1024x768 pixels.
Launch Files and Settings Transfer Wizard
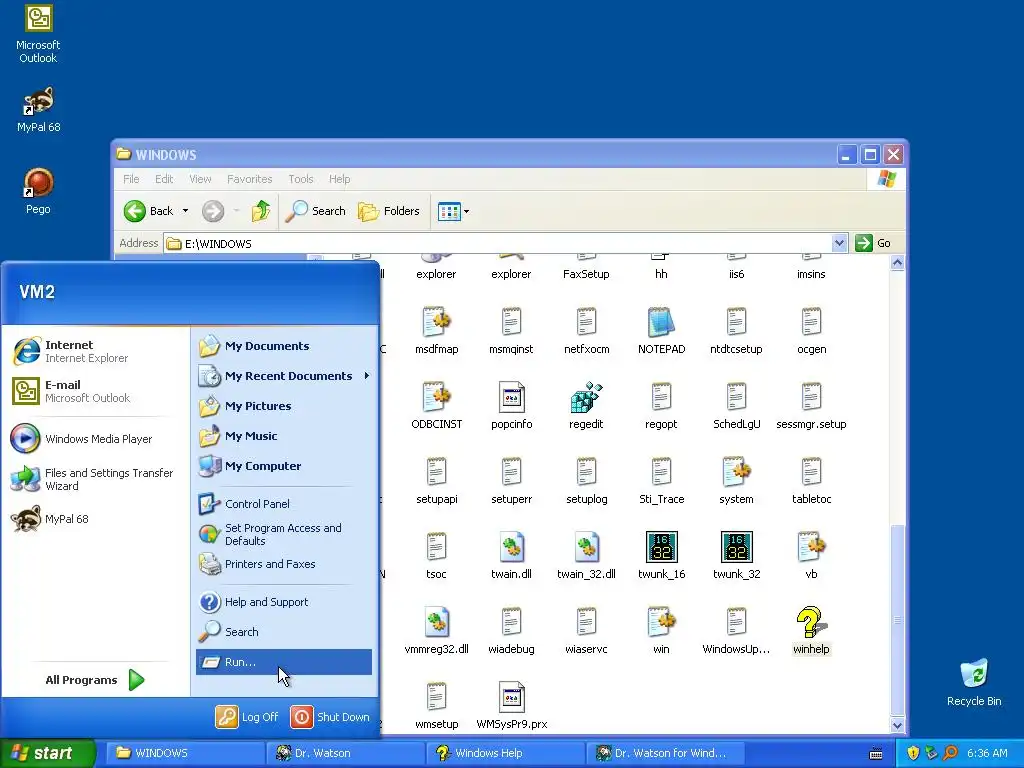point(95,479)
